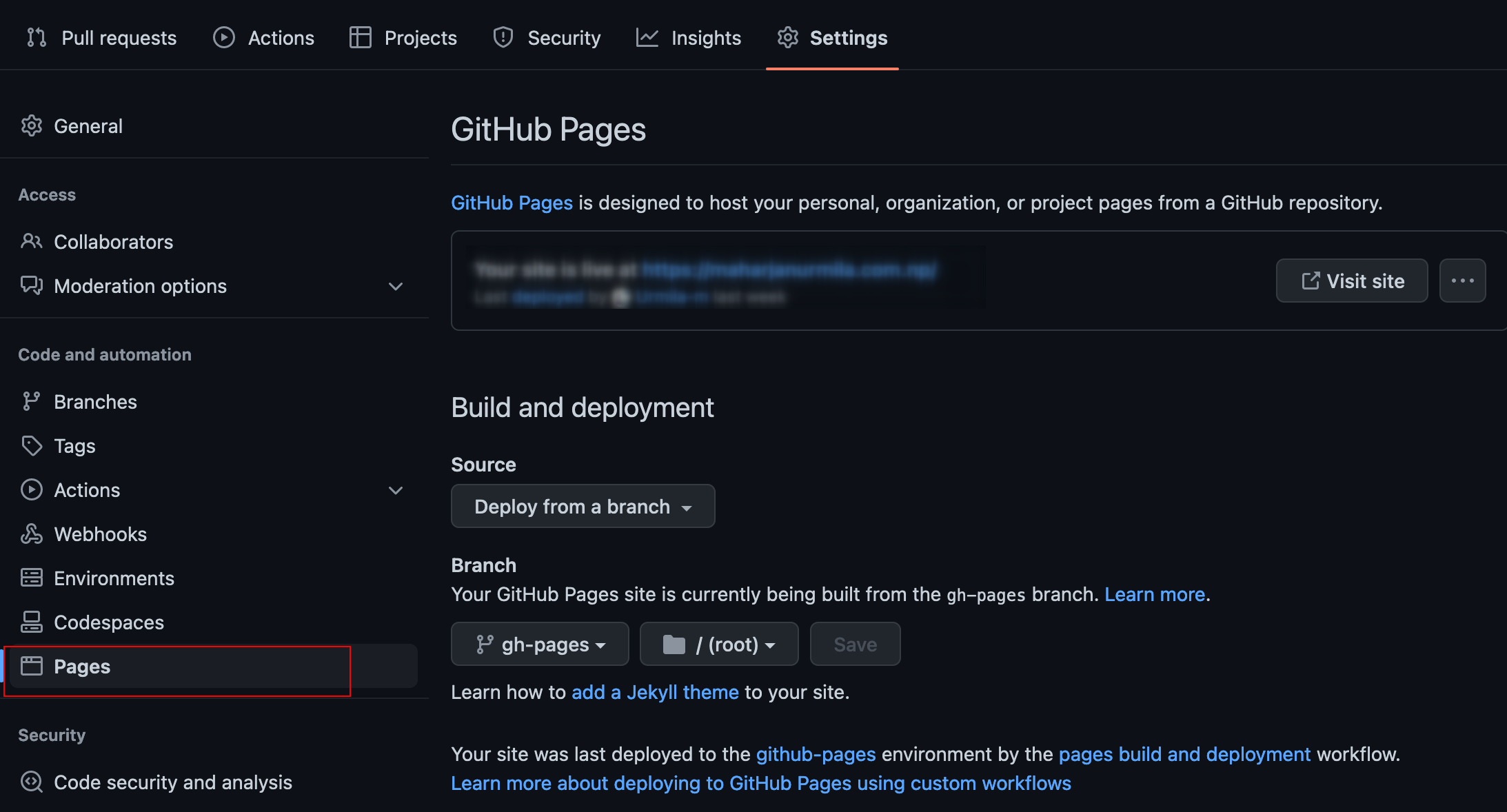Screen dimensions: 1507x812
Task: Click the Collaborators people icon
Action: coord(32,241)
